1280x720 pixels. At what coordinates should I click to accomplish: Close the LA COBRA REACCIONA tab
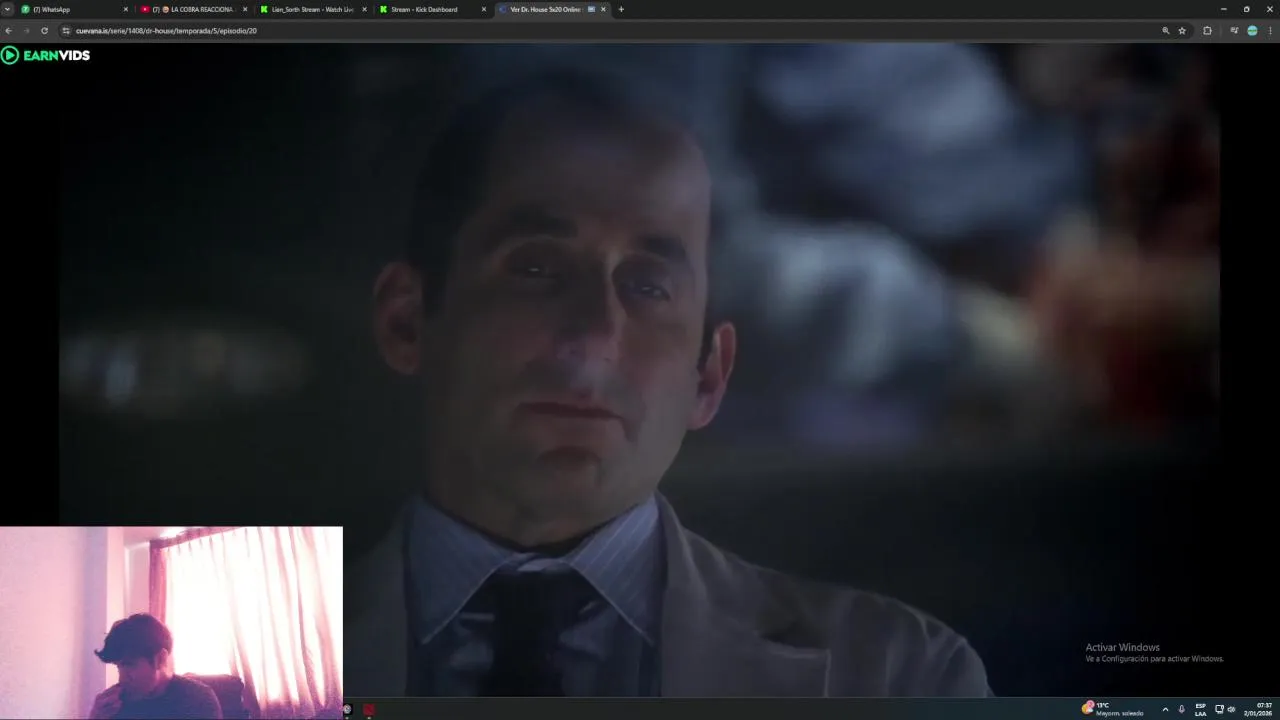pos(245,9)
